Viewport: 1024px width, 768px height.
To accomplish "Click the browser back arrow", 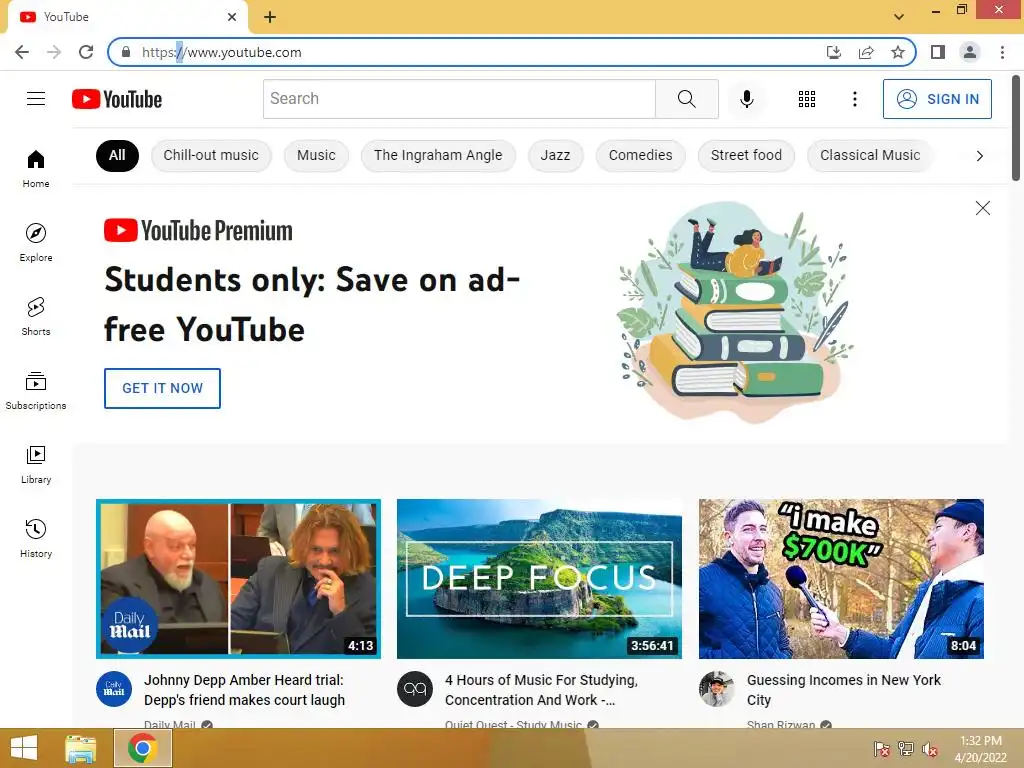I will 22,52.
